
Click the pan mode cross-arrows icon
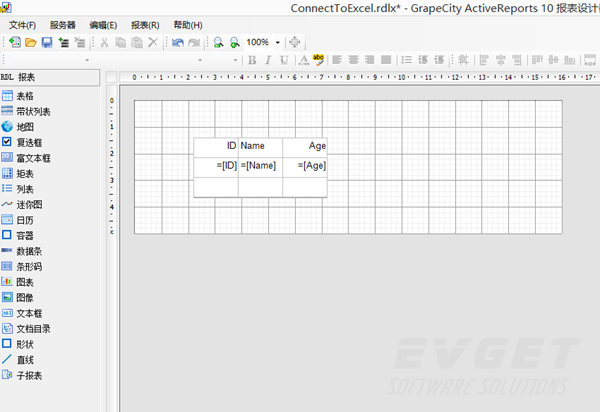click(295, 42)
